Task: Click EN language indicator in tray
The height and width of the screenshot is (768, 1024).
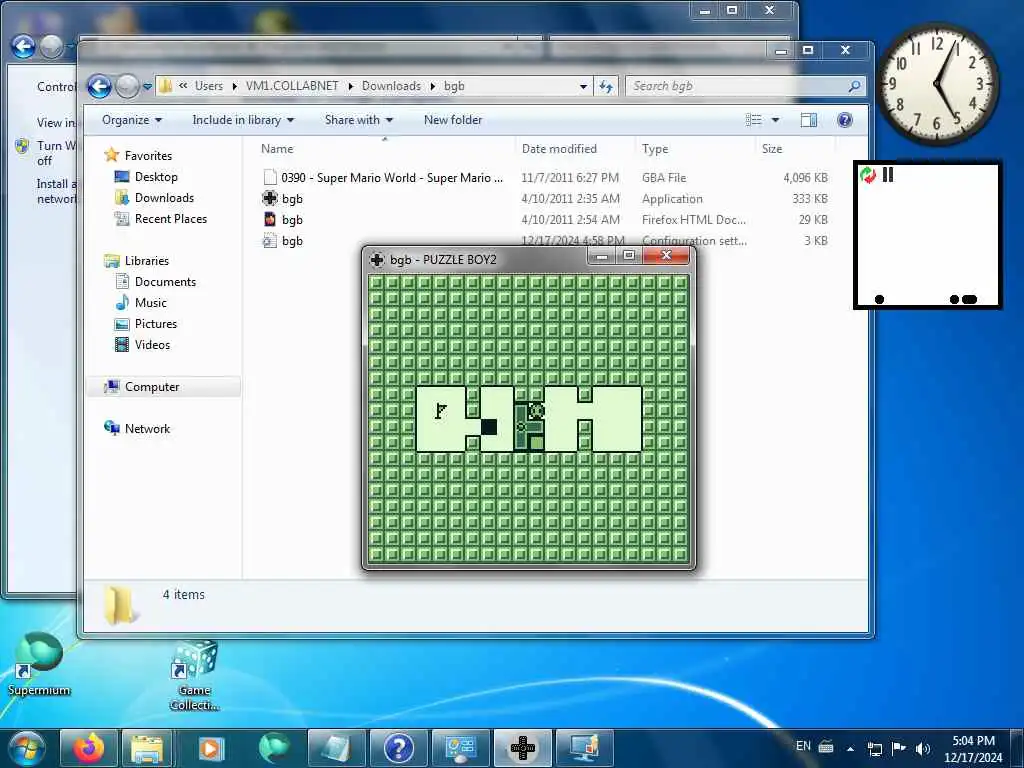Action: click(803, 746)
